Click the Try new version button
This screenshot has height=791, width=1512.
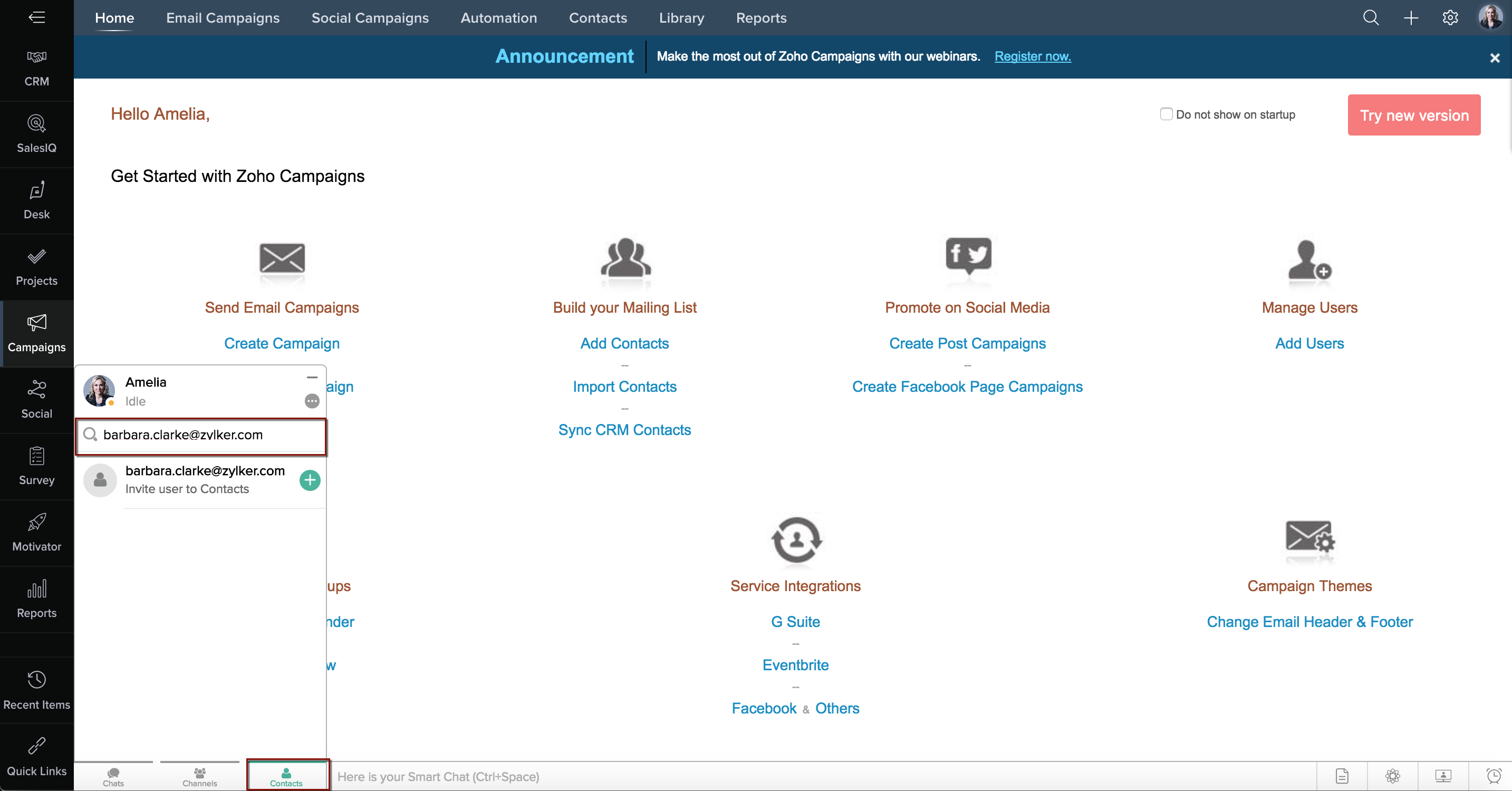point(1413,115)
